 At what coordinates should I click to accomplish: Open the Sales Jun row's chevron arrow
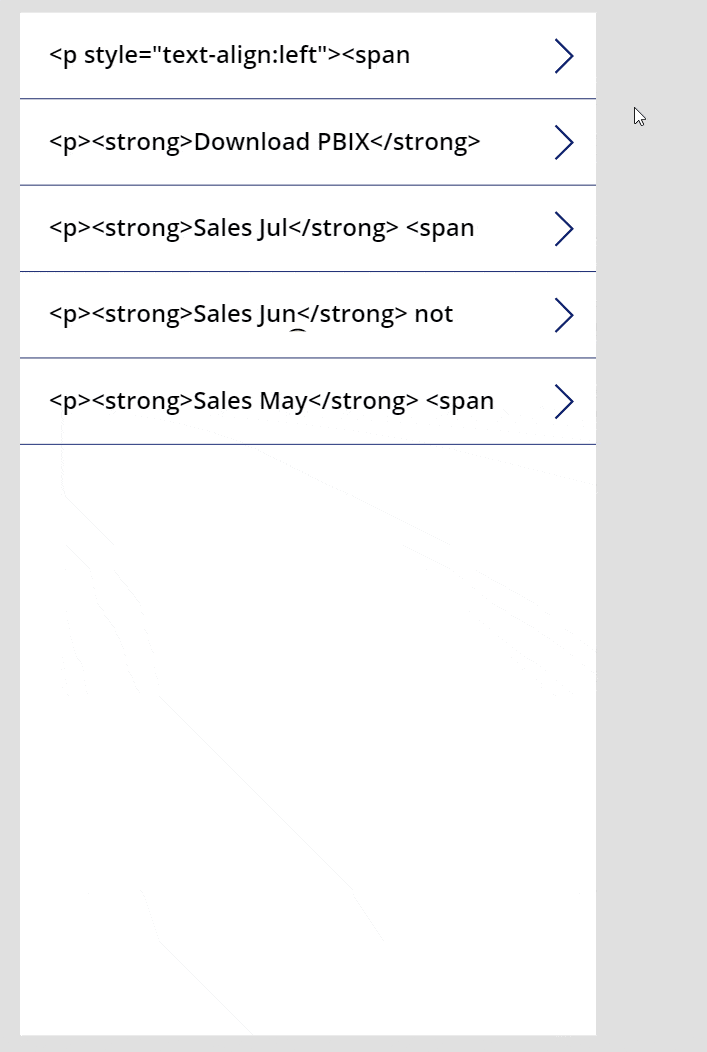[x=564, y=315]
